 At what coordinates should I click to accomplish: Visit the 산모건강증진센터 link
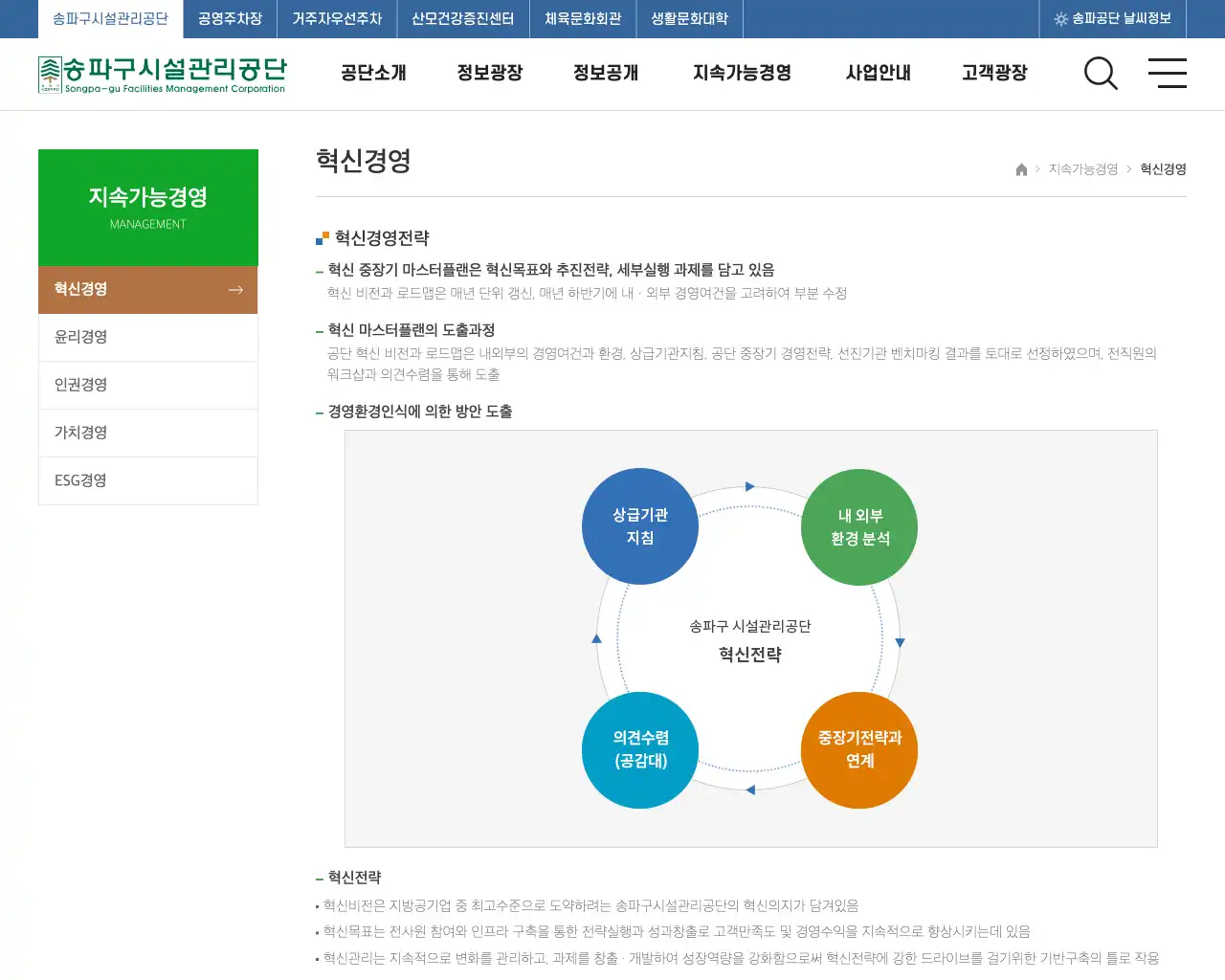[462, 18]
